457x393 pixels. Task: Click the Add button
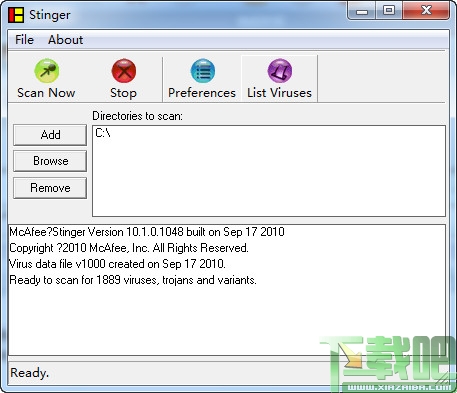point(50,135)
